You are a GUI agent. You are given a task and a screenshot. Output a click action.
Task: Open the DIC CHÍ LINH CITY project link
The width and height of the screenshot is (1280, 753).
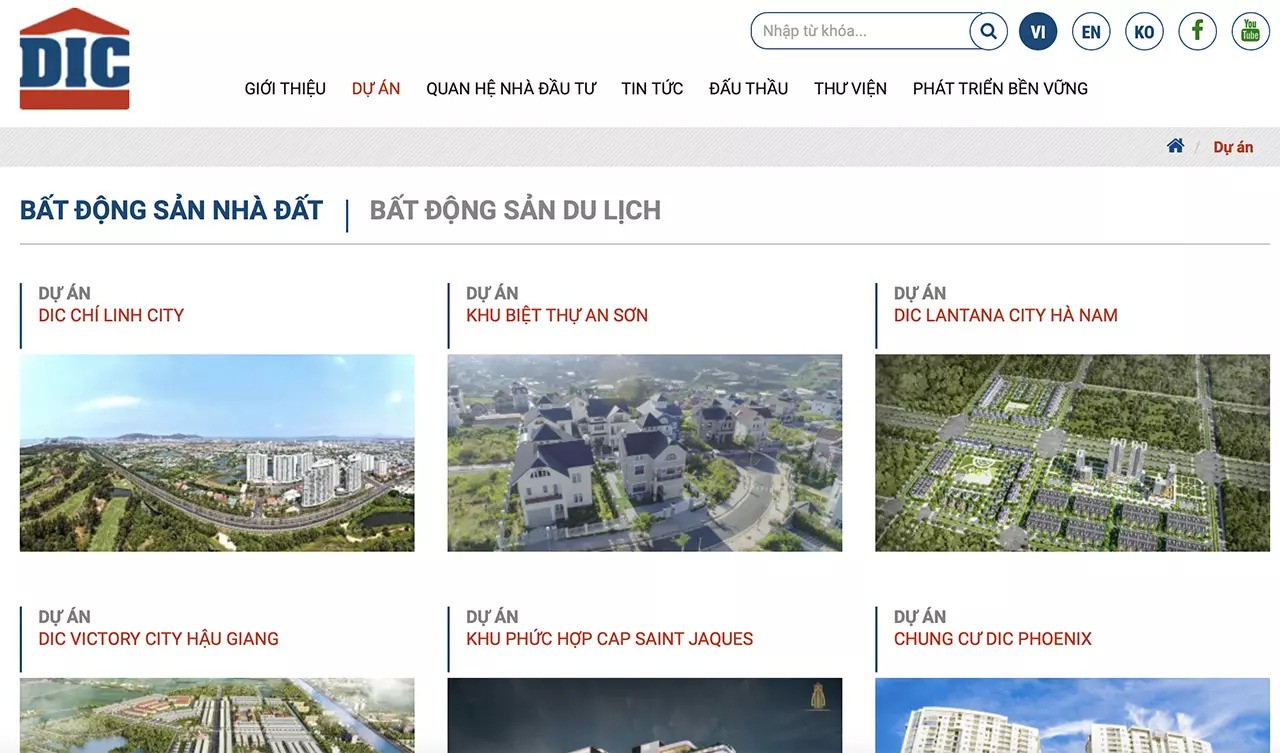111,315
